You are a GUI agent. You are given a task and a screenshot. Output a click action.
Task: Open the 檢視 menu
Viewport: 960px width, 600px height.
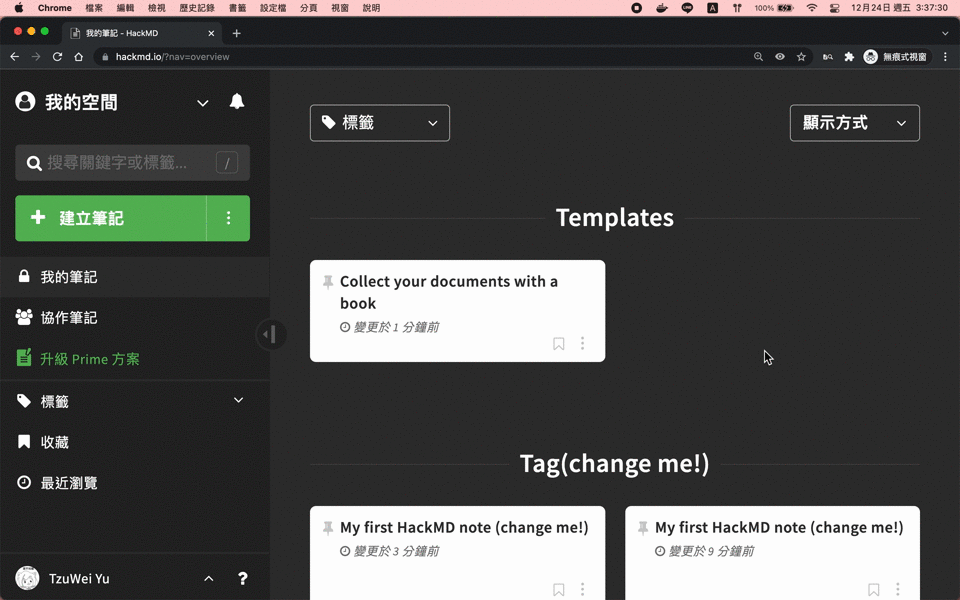pos(157,8)
